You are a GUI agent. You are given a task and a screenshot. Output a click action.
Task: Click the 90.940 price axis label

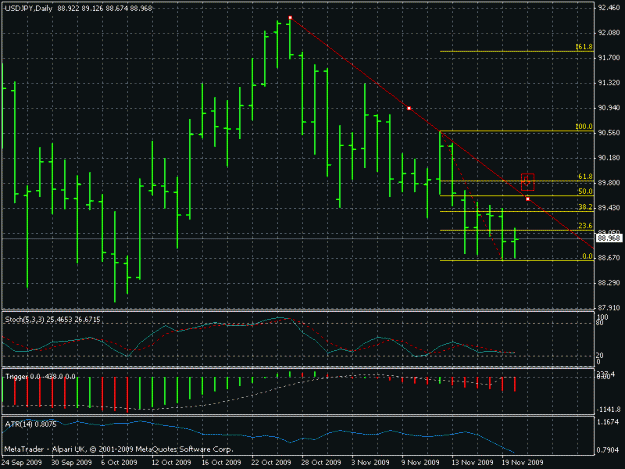[x=609, y=108]
